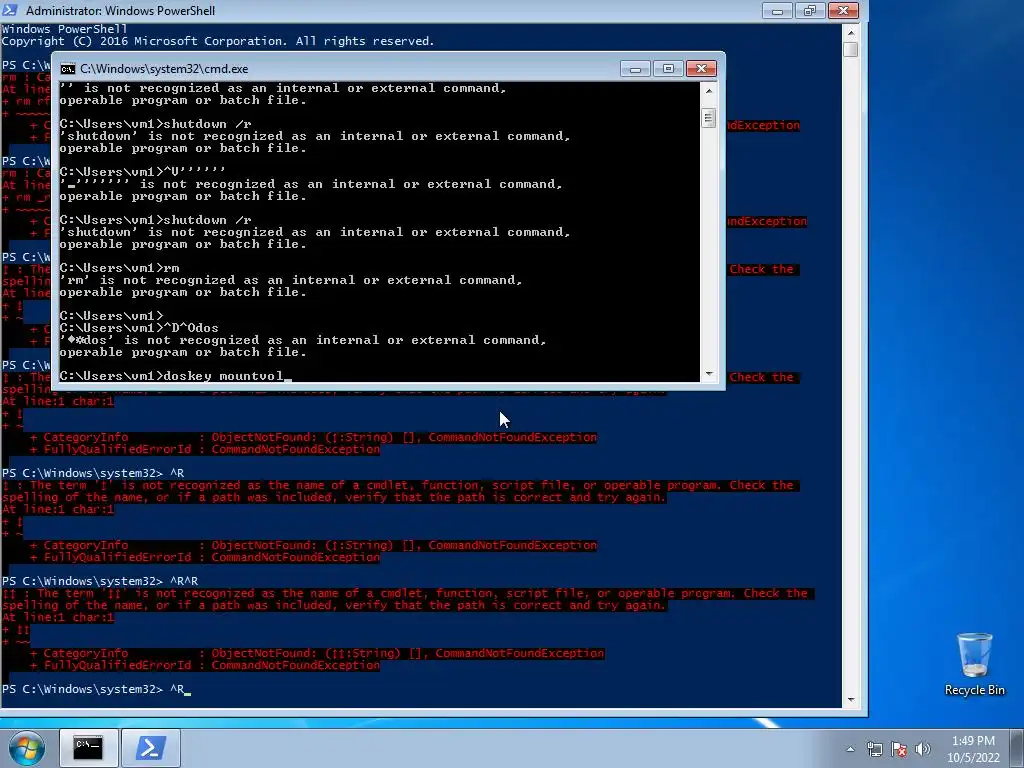Click the PowerShell scrollbar thumb
Screen dimensions: 1024x768
pyautogui.click(x=850, y=50)
